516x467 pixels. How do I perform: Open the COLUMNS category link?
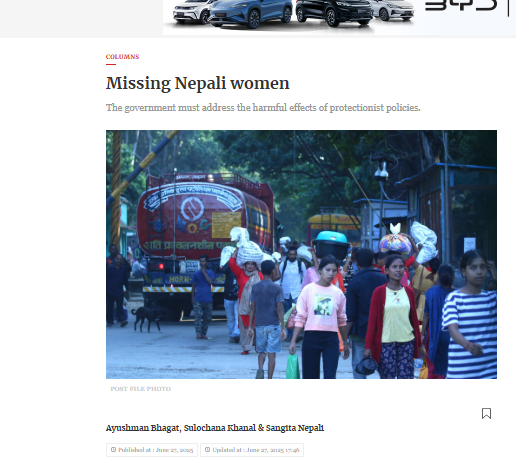(x=122, y=57)
